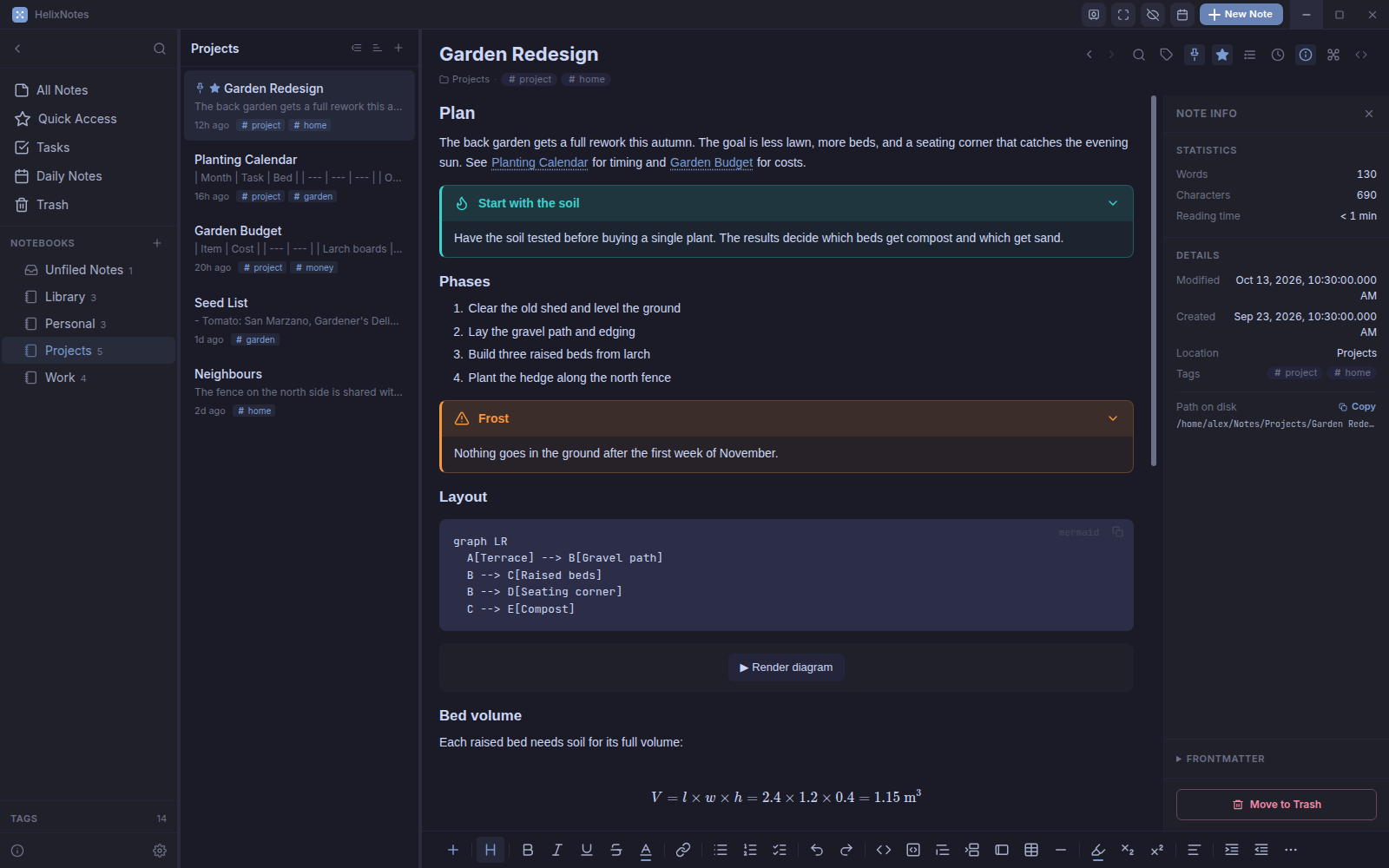
Task: Insert a hyperlink
Action: 683,850
